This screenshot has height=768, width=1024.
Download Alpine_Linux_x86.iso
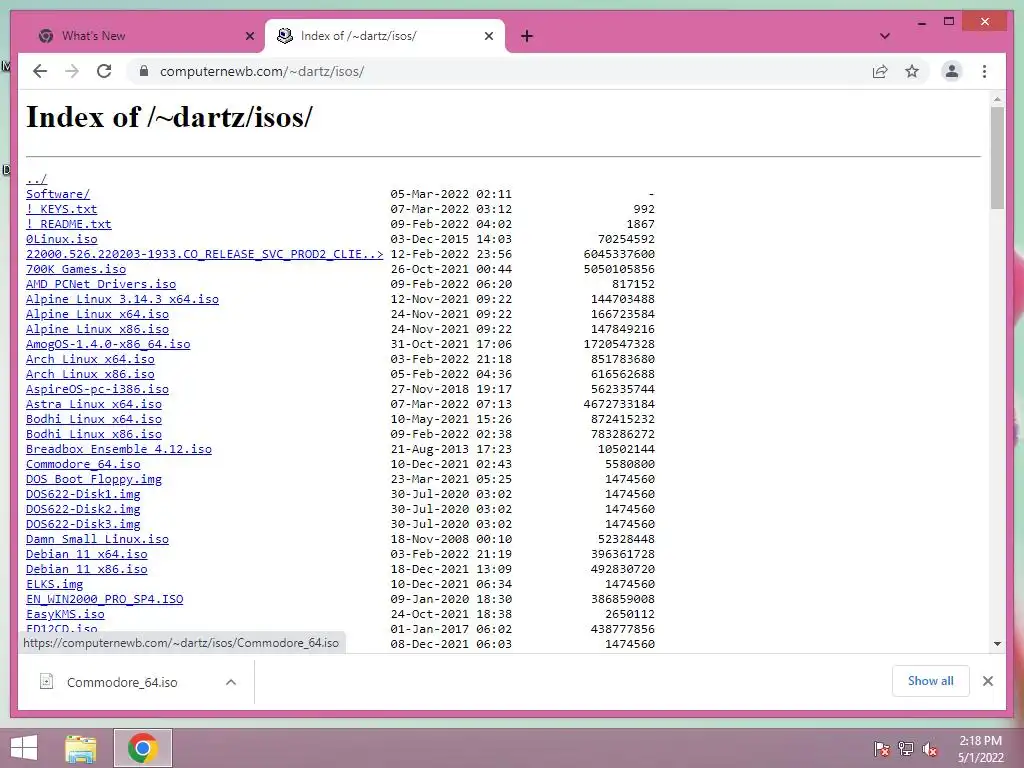tap(97, 329)
